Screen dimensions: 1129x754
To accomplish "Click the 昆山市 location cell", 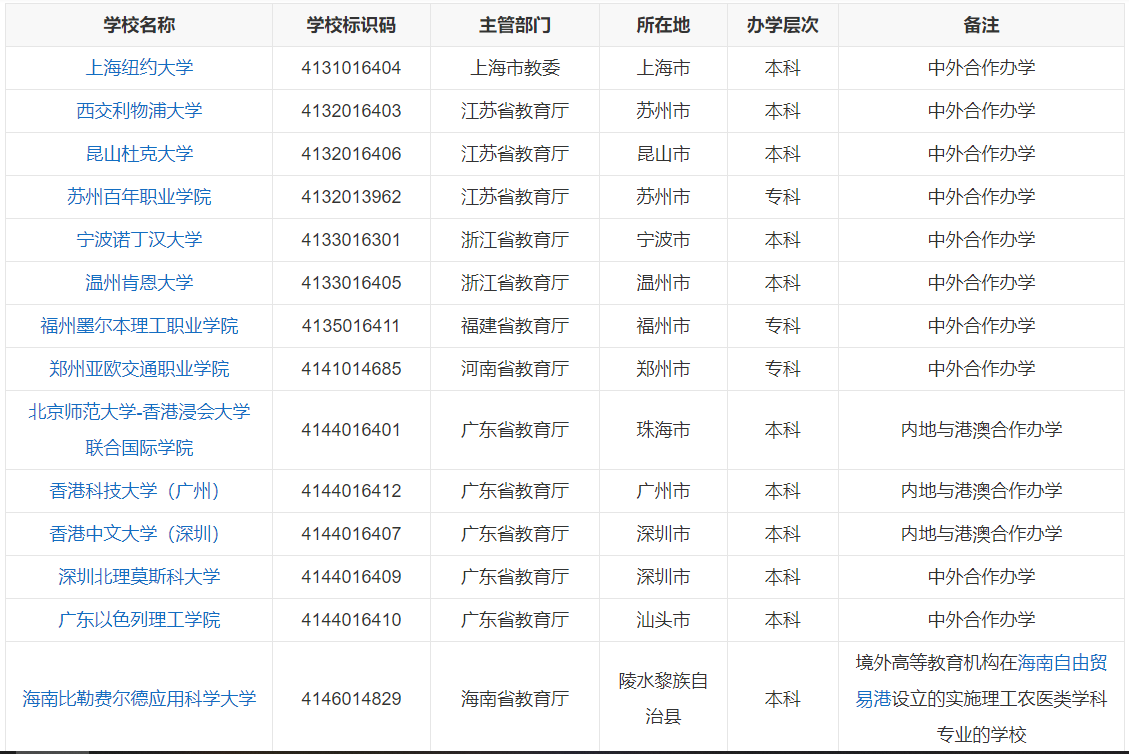I will point(663,153).
